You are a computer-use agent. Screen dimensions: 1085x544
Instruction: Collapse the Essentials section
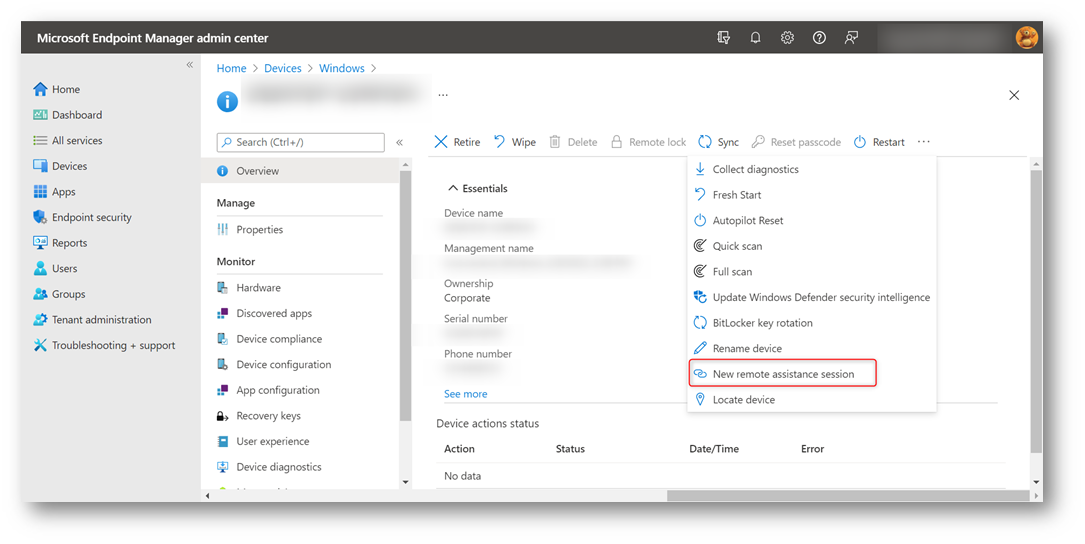(x=477, y=188)
